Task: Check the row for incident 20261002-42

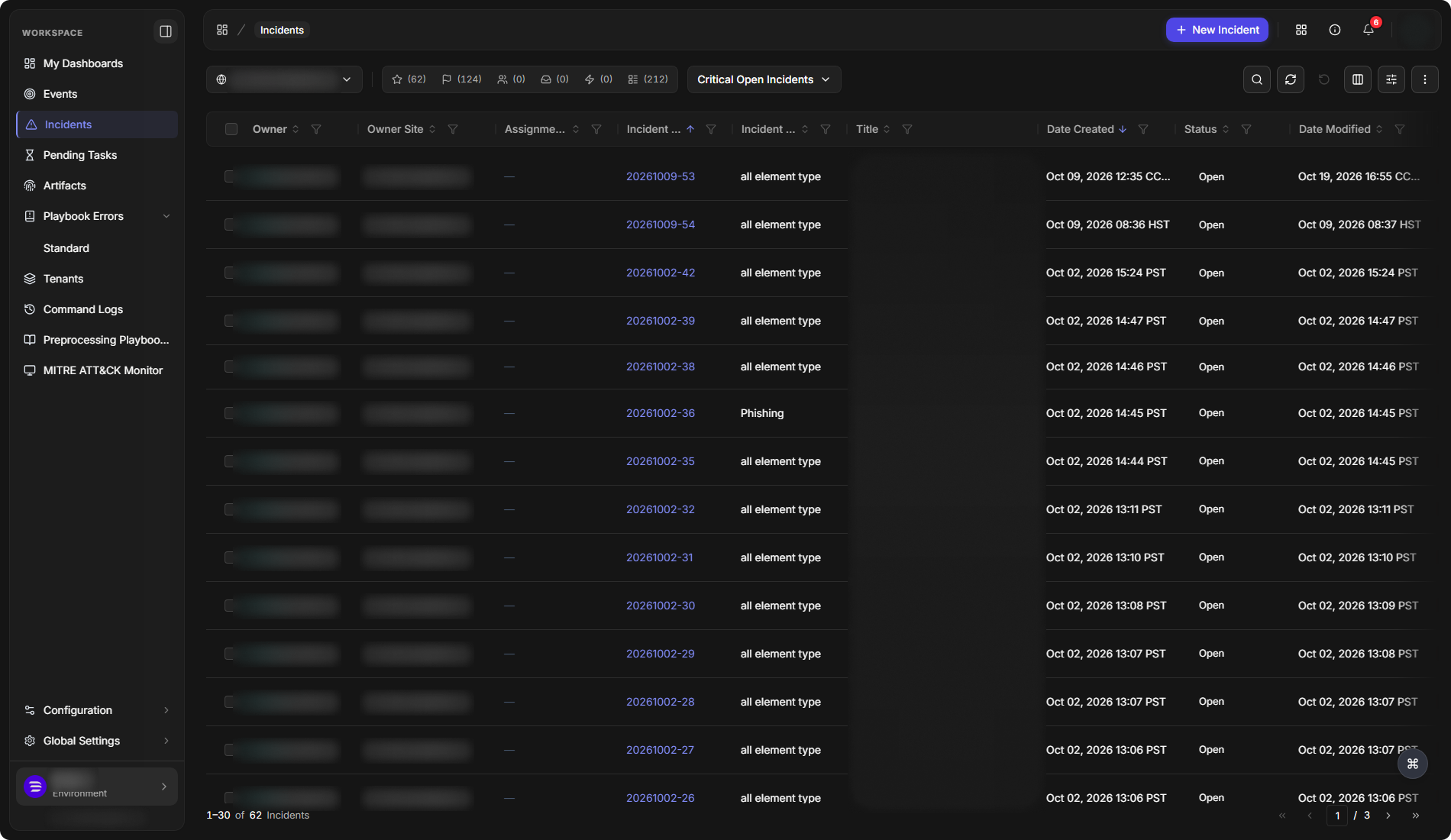Action: pyautogui.click(x=229, y=273)
